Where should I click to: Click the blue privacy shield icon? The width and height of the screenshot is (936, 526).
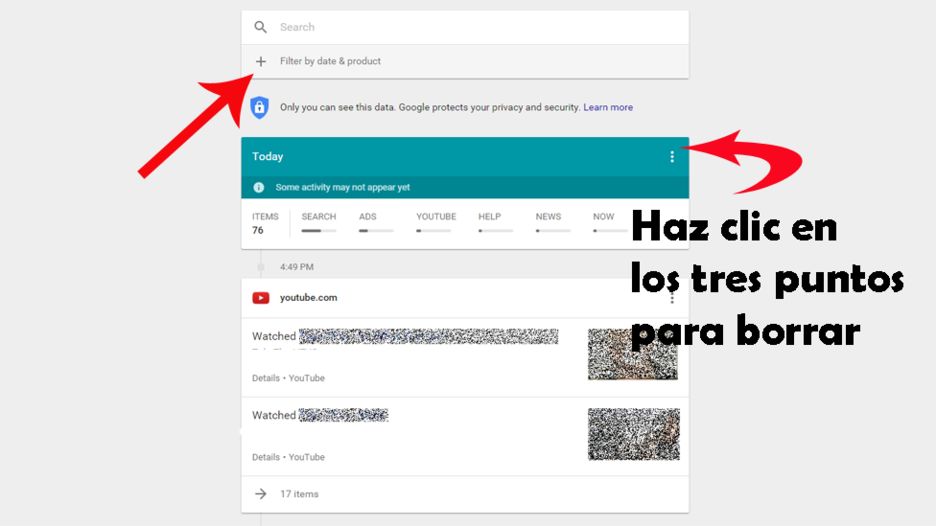pos(259,107)
